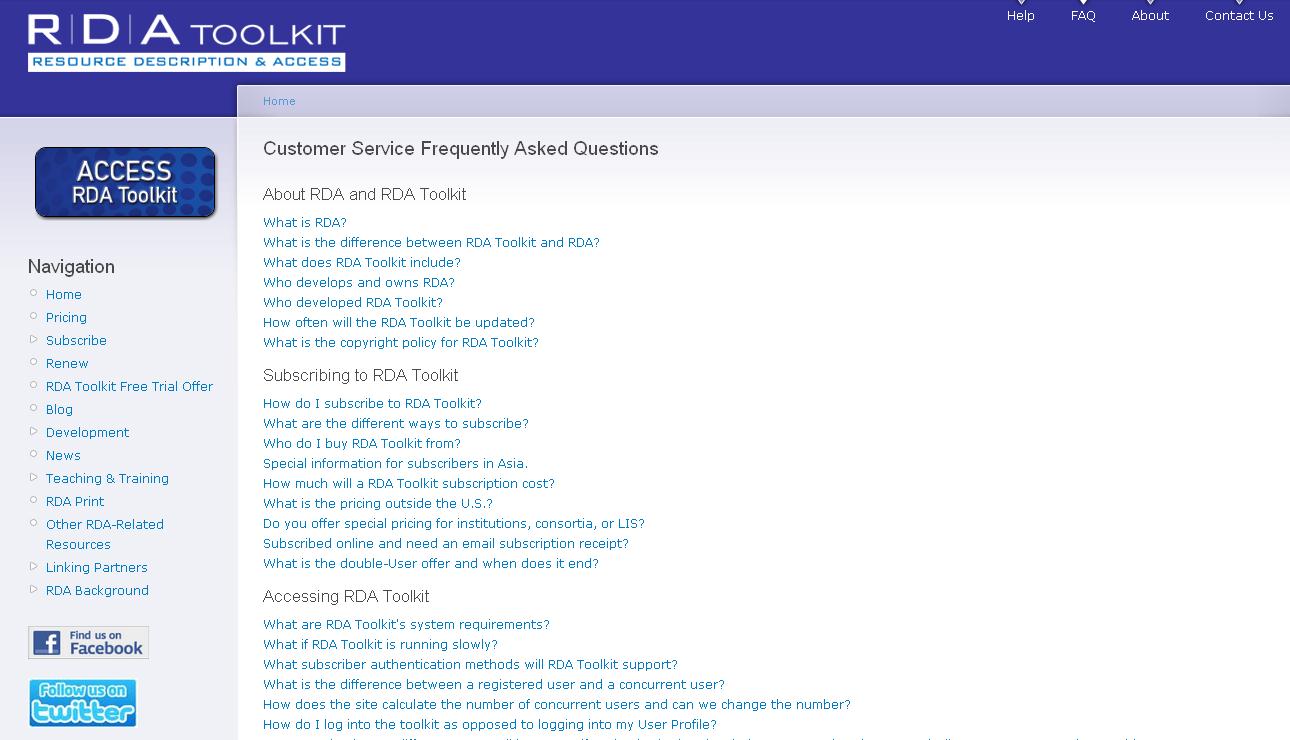The width and height of the screenshot is (1290, 740).
Task: Select Pricing in the Navigation sidebar
Action: 66,317
